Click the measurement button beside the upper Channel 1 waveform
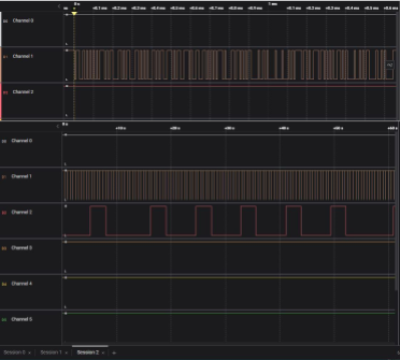The width and height of the screenshot is (400, 360). coord(390,65)
